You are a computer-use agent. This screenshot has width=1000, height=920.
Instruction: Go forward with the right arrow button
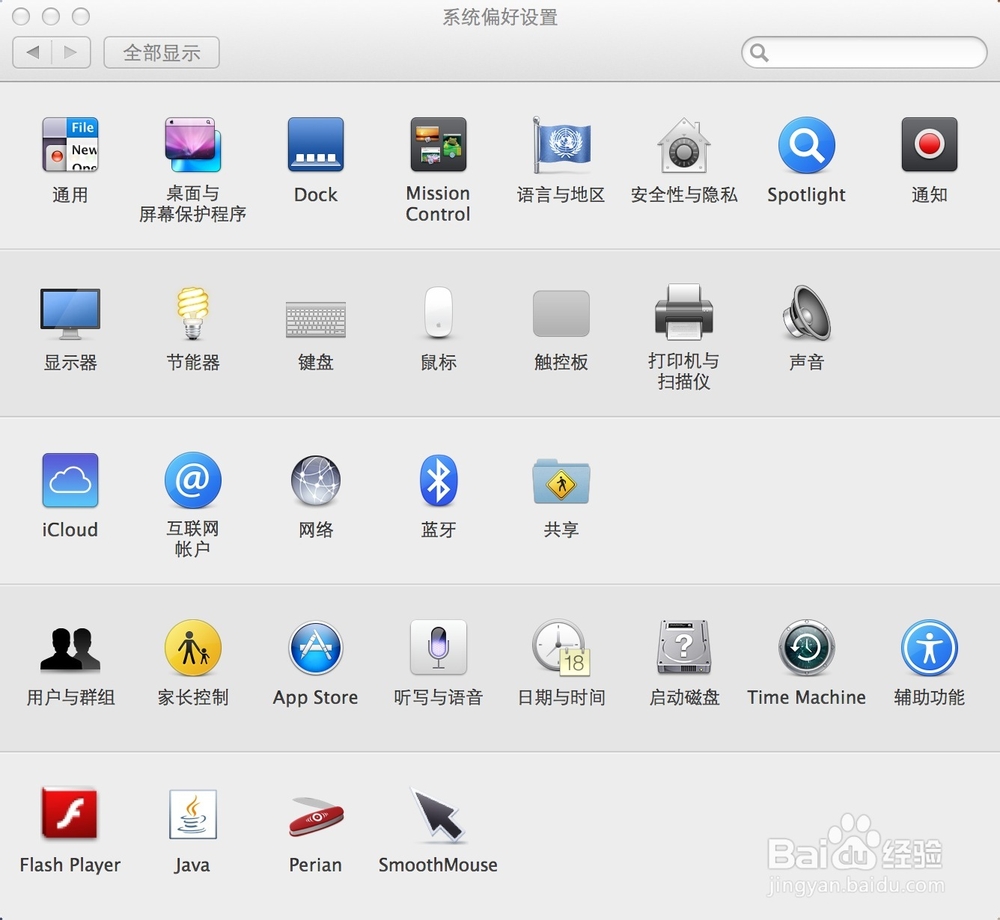71,52
